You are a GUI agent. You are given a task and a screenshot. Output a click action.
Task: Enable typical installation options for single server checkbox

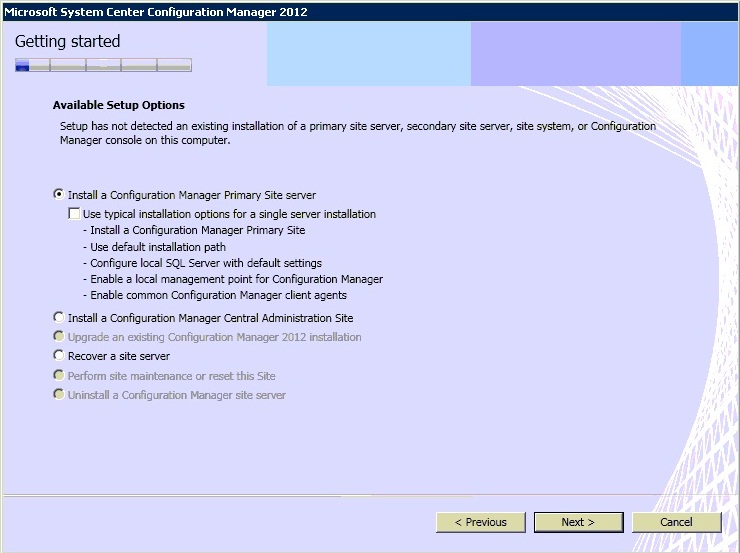pyautogui.click(x=74, y=214)
